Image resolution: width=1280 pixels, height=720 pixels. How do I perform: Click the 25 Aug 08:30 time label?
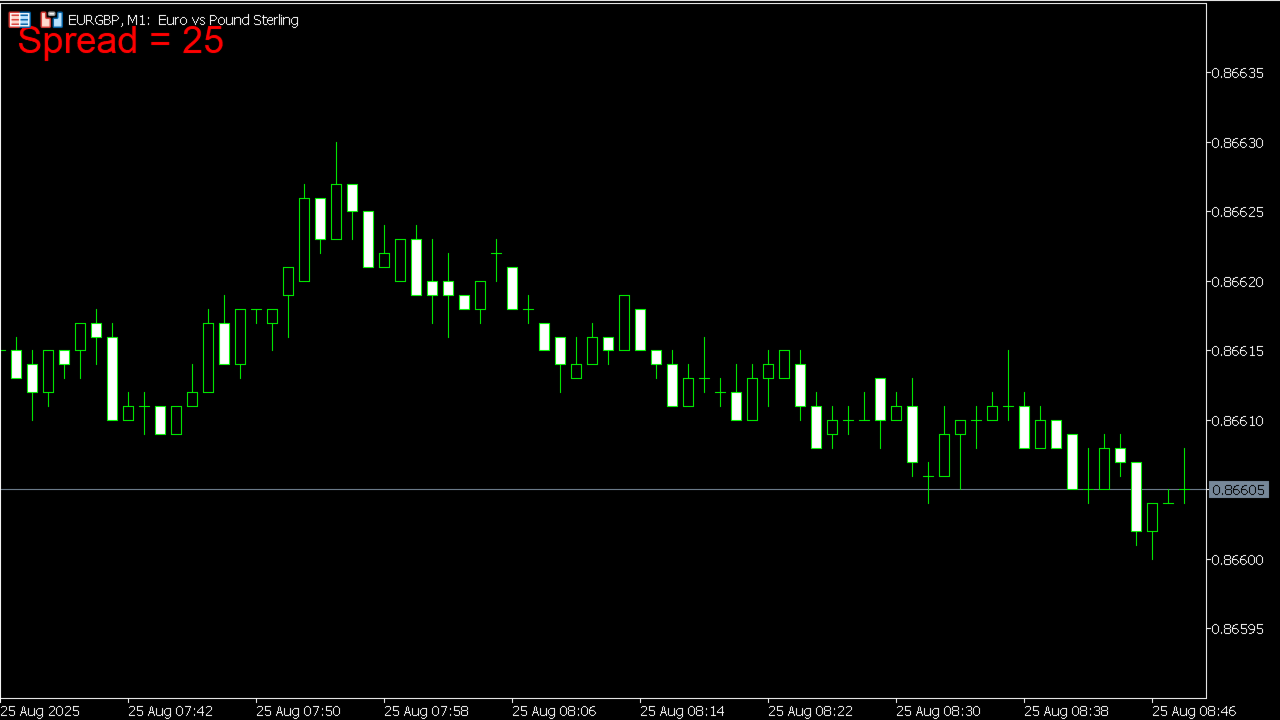coord(938,711)
